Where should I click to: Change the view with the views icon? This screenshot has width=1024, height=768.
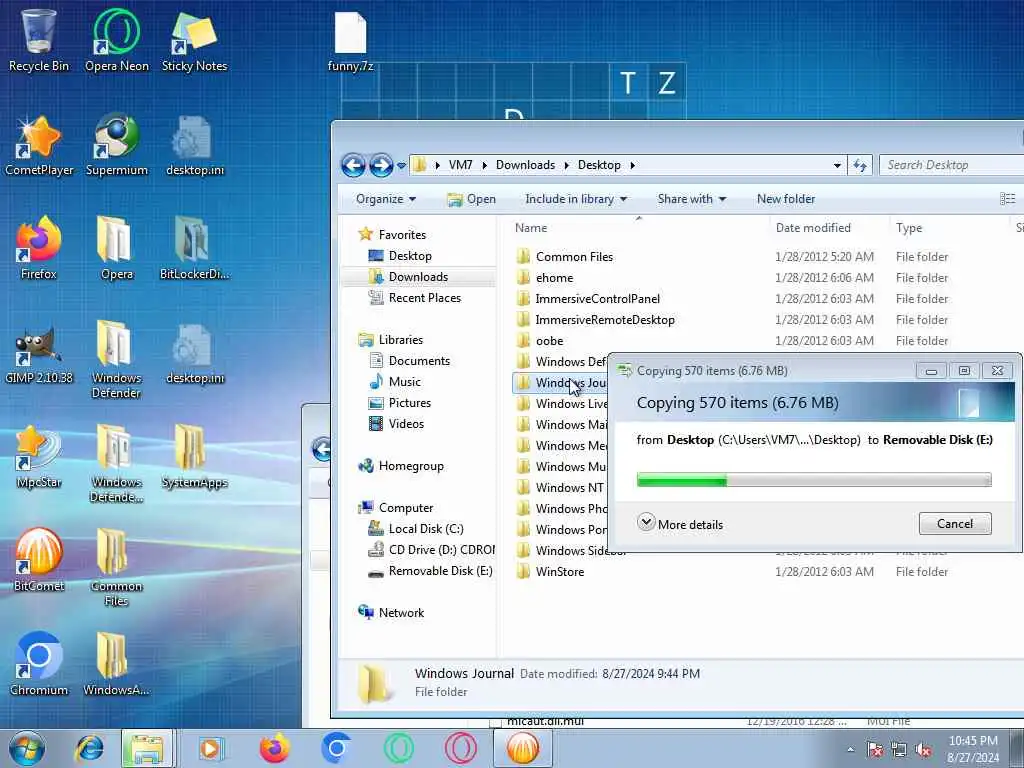click(x=1007, y=199)
